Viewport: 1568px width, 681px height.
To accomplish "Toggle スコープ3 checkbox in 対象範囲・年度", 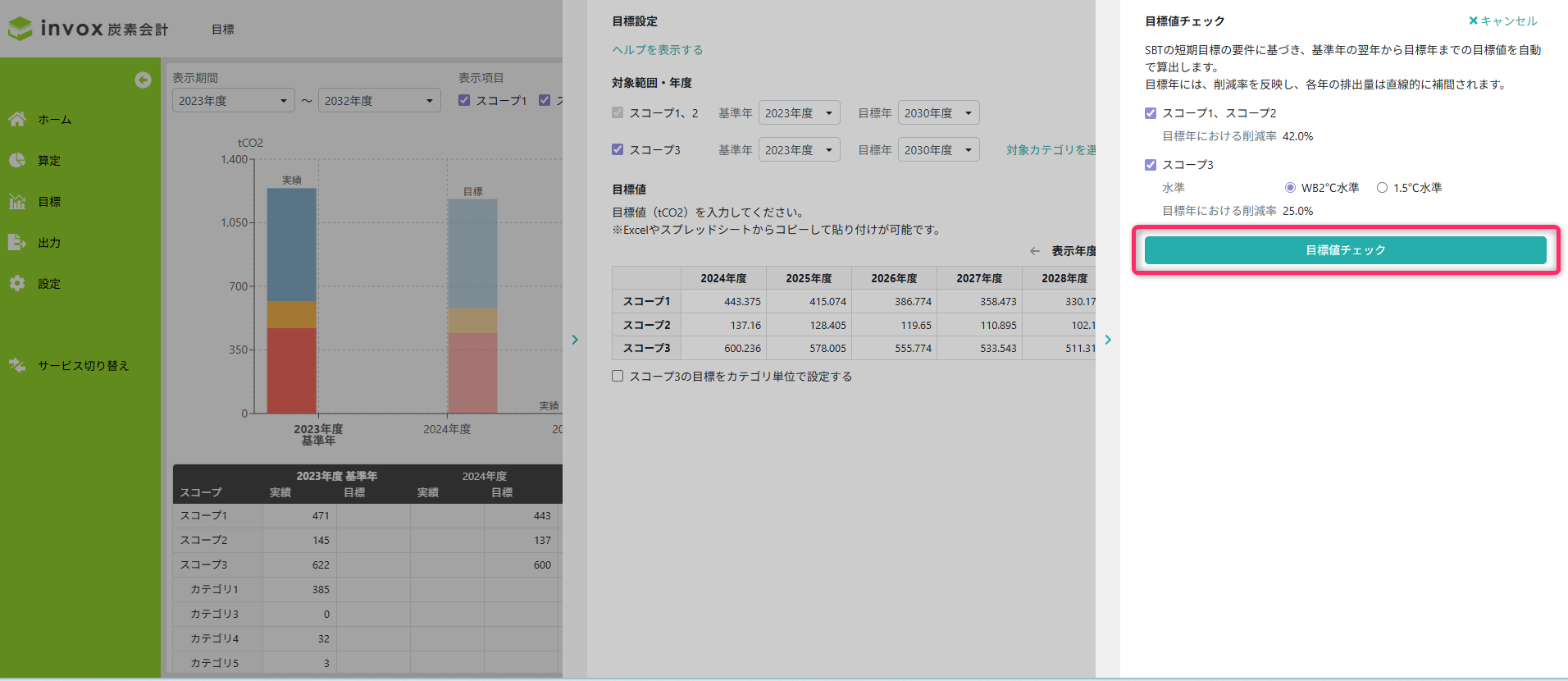I will pos(618,149).
